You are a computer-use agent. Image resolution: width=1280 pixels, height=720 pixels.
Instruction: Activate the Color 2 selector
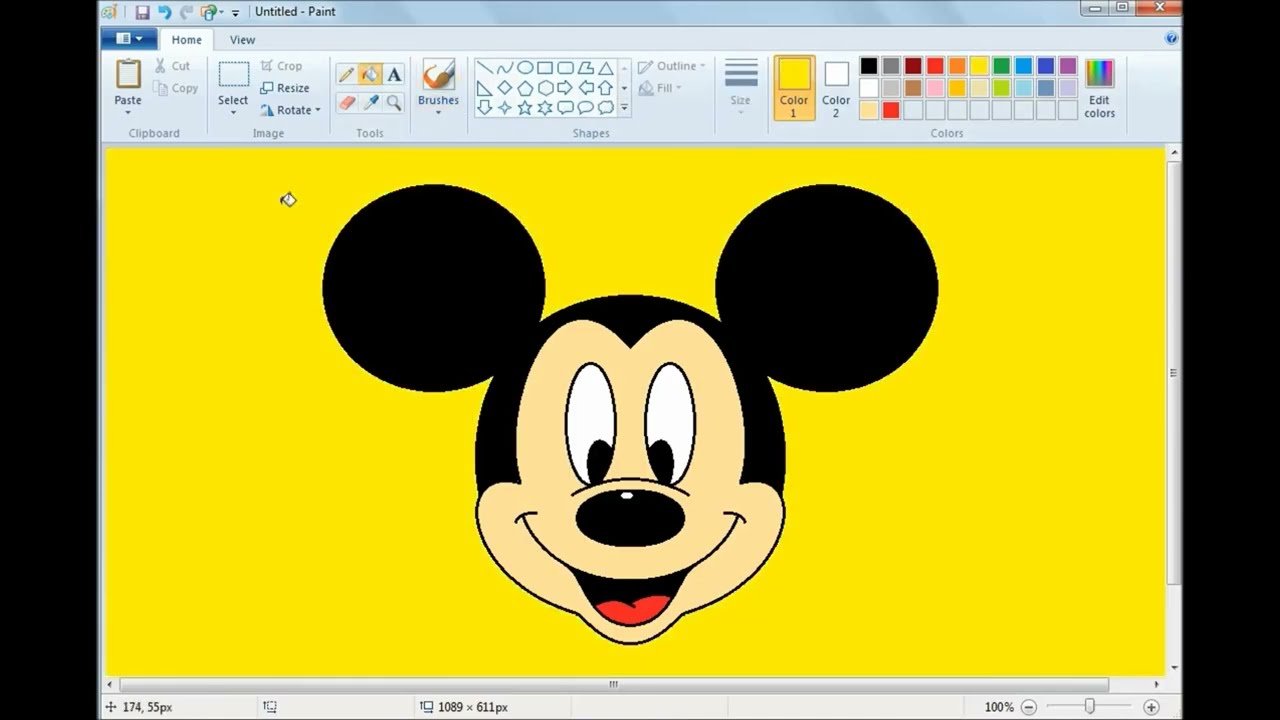[x=836, y=88]
